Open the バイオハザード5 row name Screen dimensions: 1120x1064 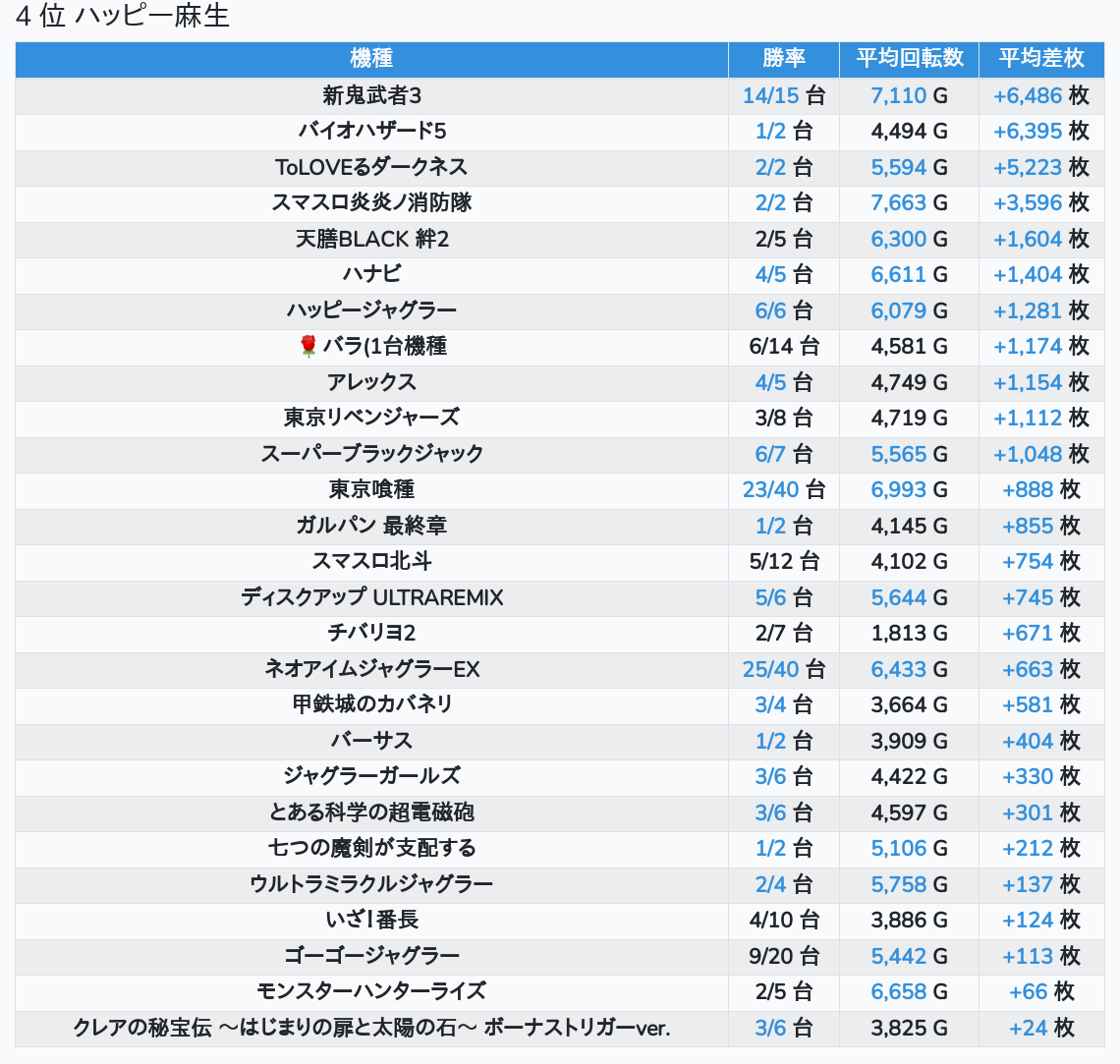371,131
